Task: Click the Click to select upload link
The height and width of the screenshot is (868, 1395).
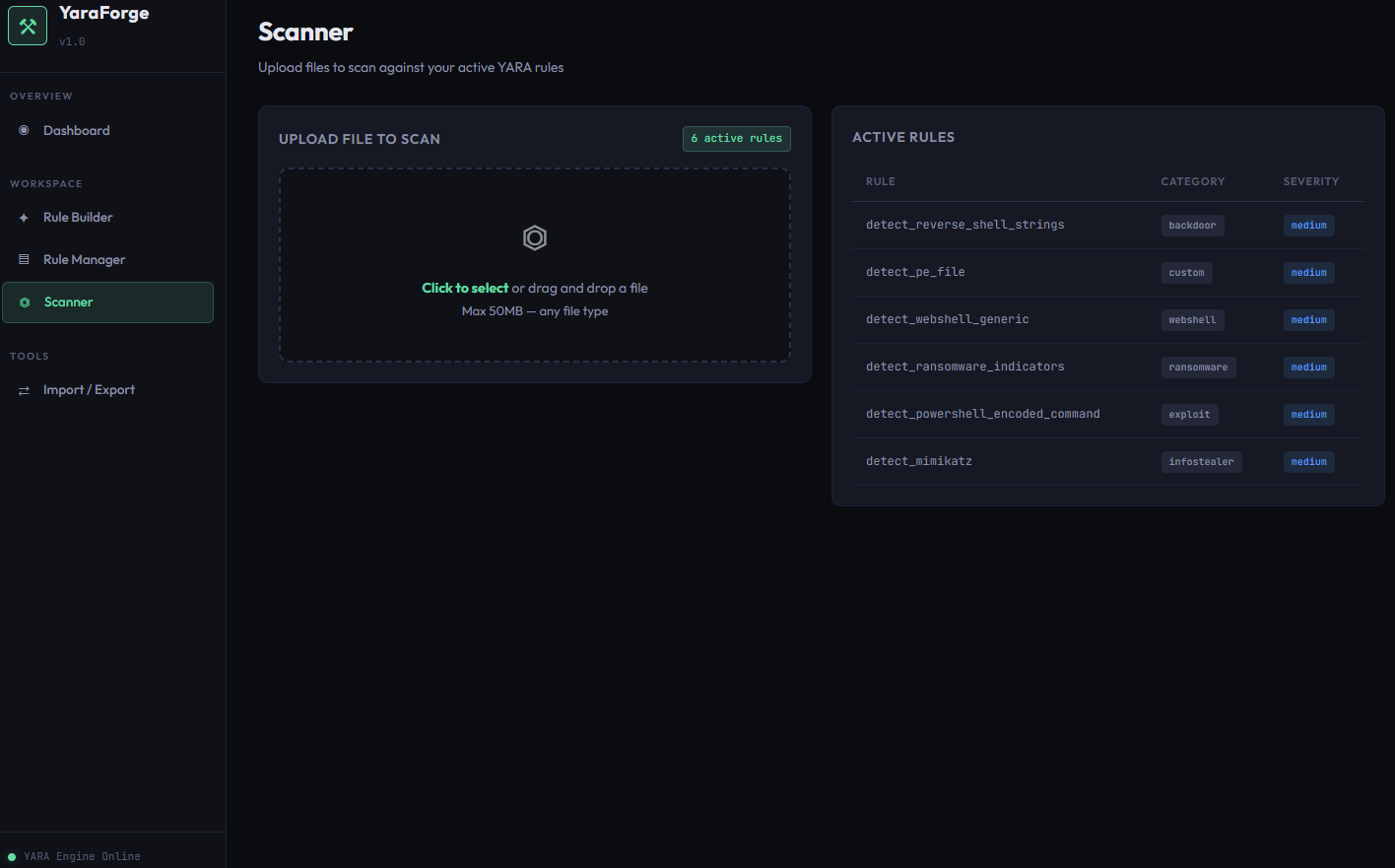Action: click(464, 288)
